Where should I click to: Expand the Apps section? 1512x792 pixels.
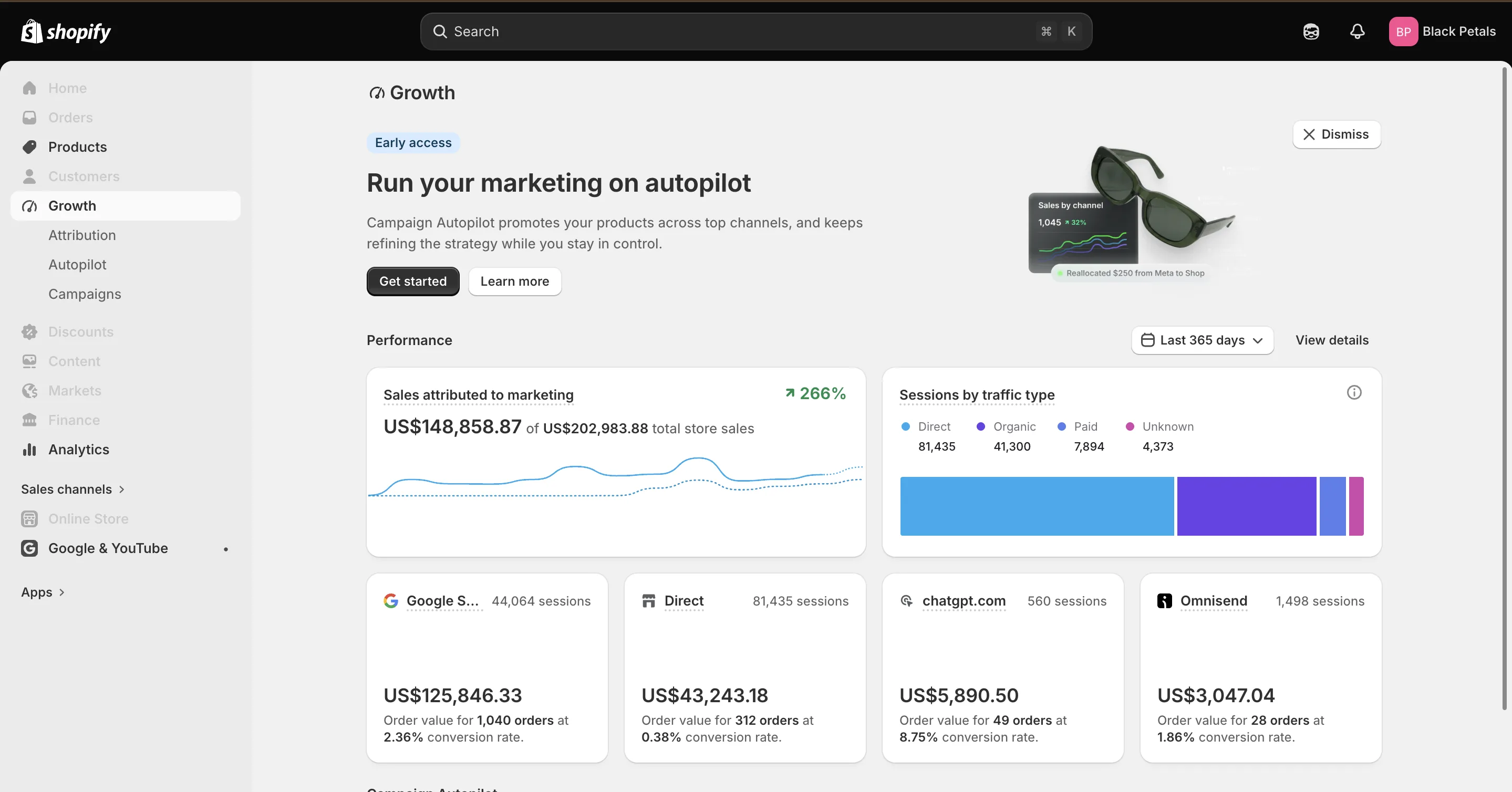tap(43, 592)
